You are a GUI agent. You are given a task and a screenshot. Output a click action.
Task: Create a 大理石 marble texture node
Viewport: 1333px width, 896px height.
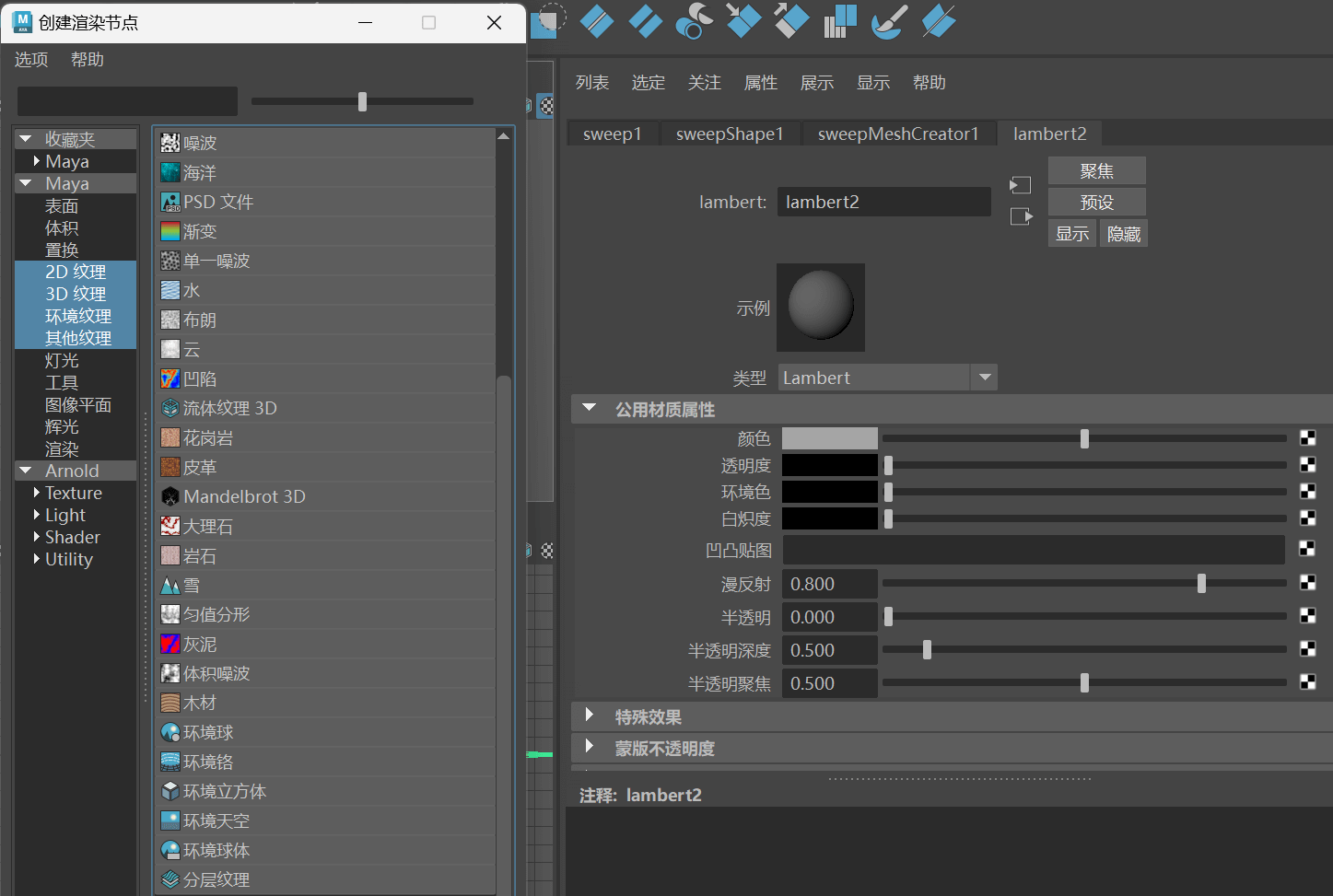tap(324, 526)
